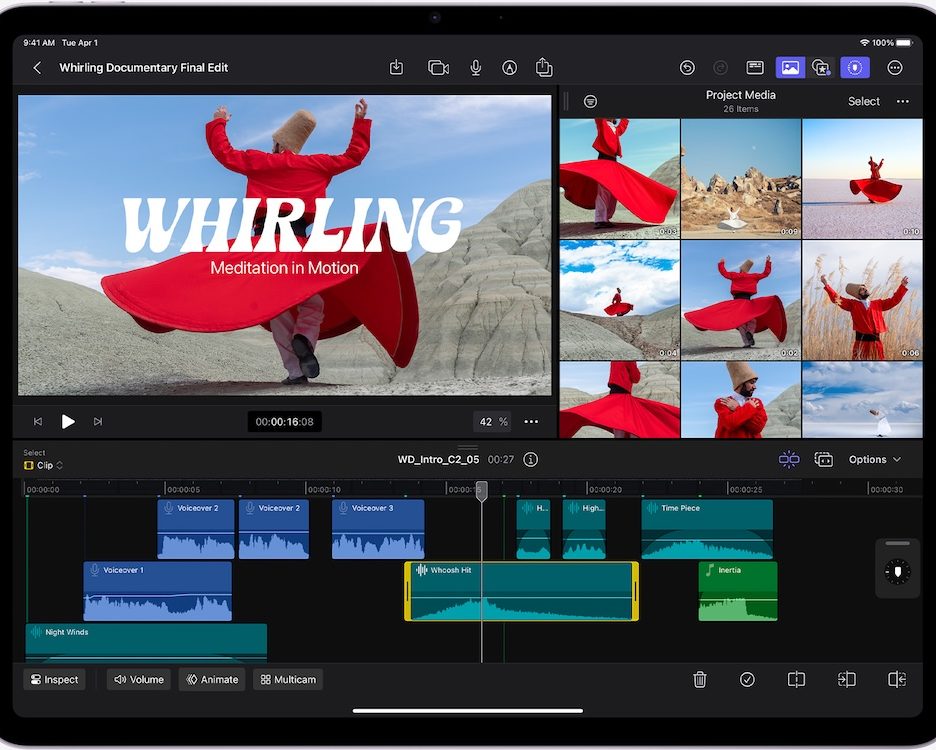This screenshot has height=750, width=936.
Task: Start voiceover with microphone icon
Action: coord(476,67)
